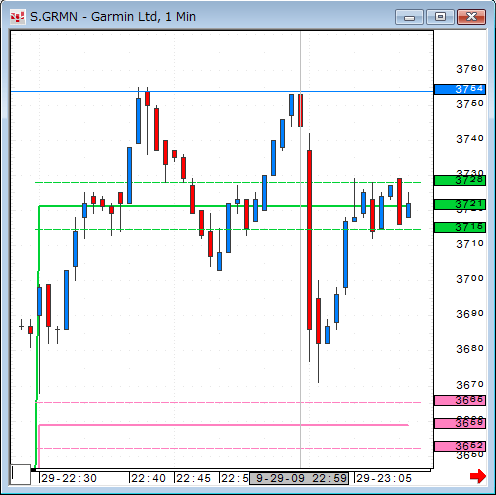Viewport: 496px width, 495px height.
Task: Click the 29-22:30 time axis label
Action: (69, 478)
